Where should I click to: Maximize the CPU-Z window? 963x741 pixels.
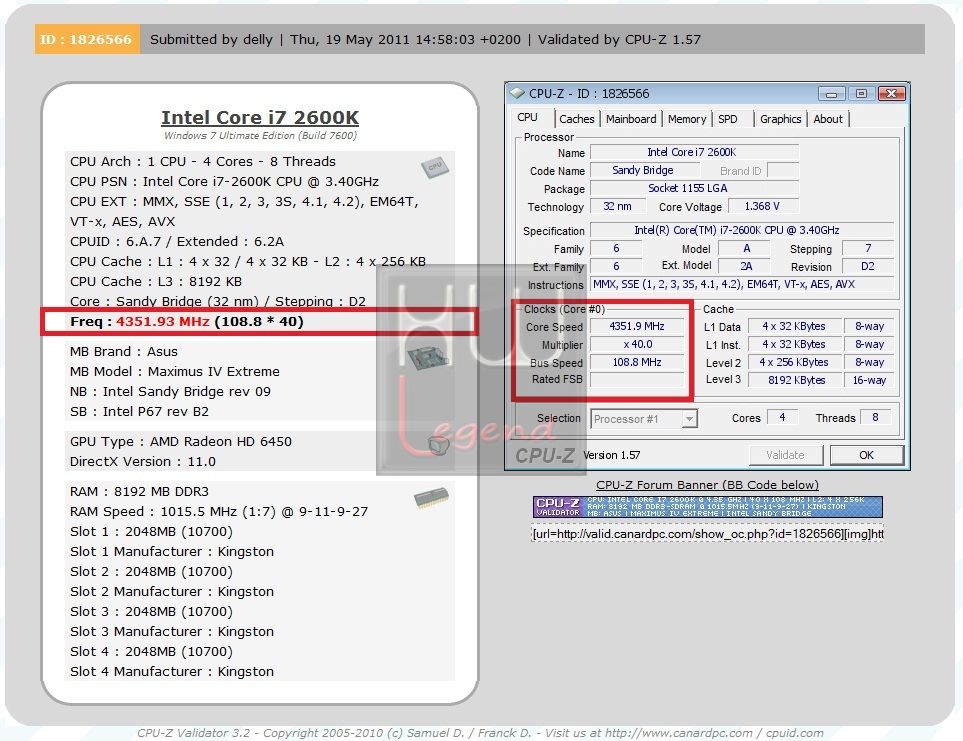click(x=862, y=94)
